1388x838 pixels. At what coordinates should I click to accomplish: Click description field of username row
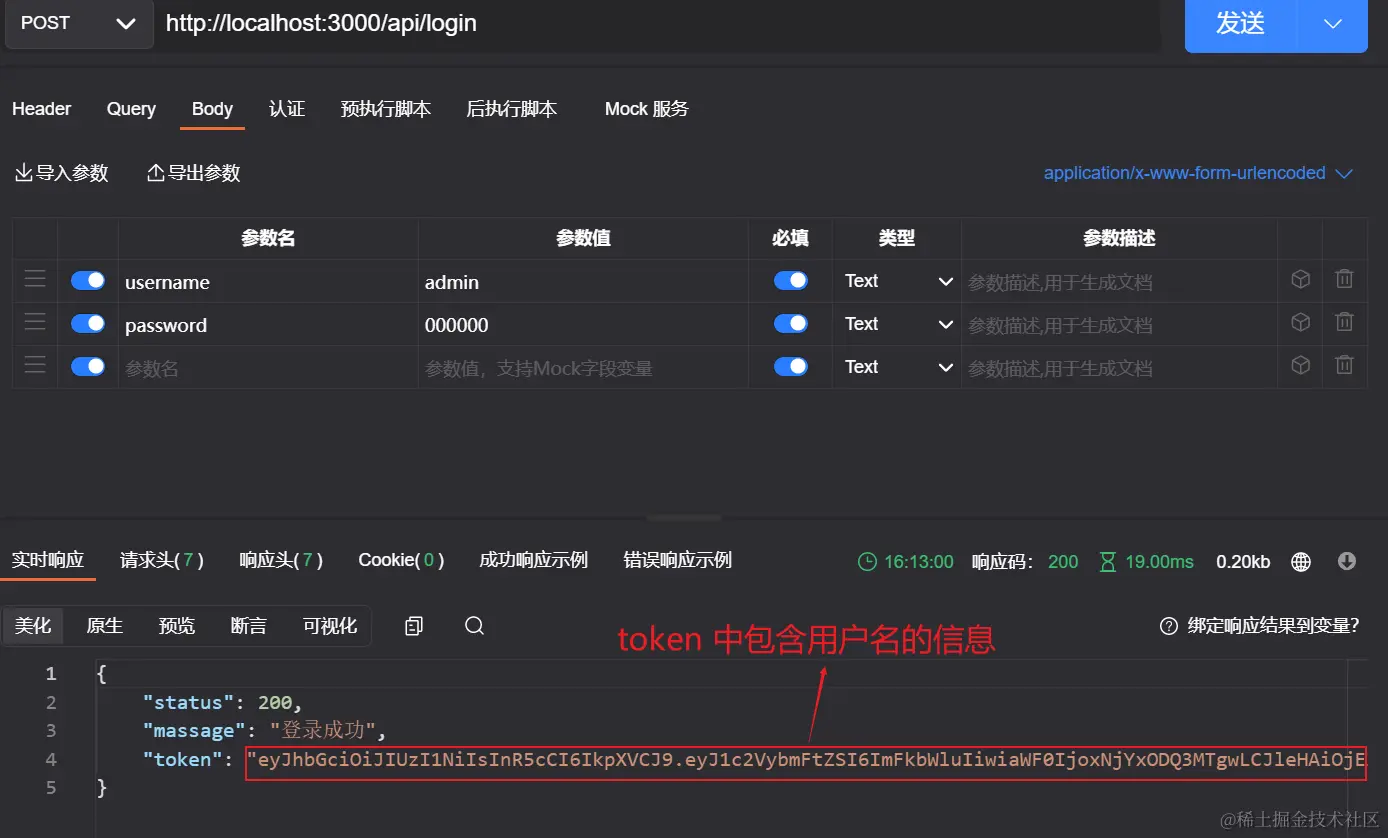click(1119, 281)
